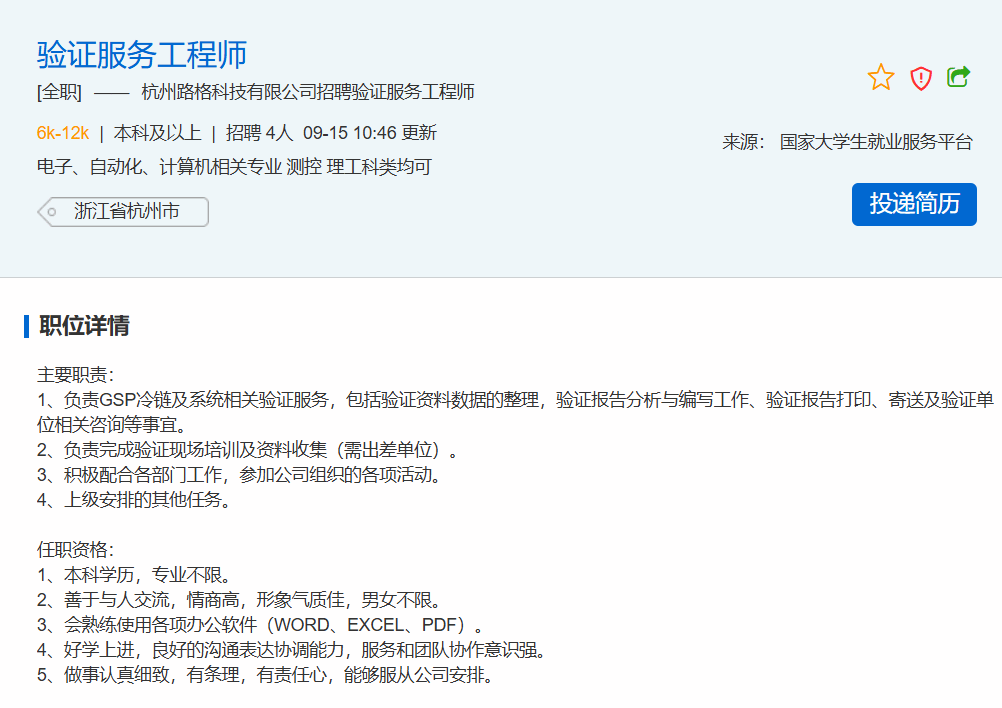This screenshot has width=1002, height=708.
Task: Click the 6k-12k salary text
Action: 63,133
